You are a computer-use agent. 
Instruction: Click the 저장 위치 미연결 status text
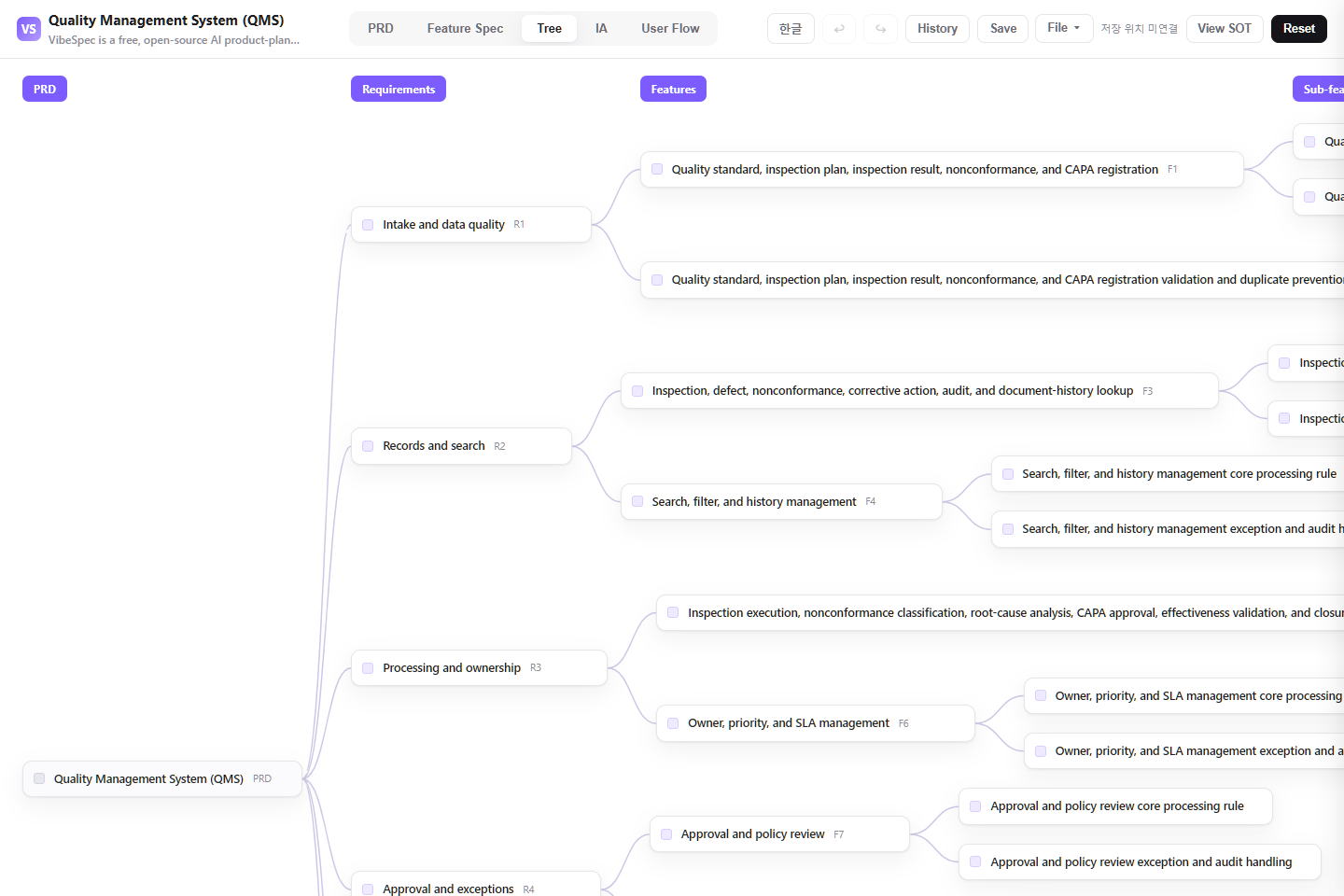(x=1139, y=29)
